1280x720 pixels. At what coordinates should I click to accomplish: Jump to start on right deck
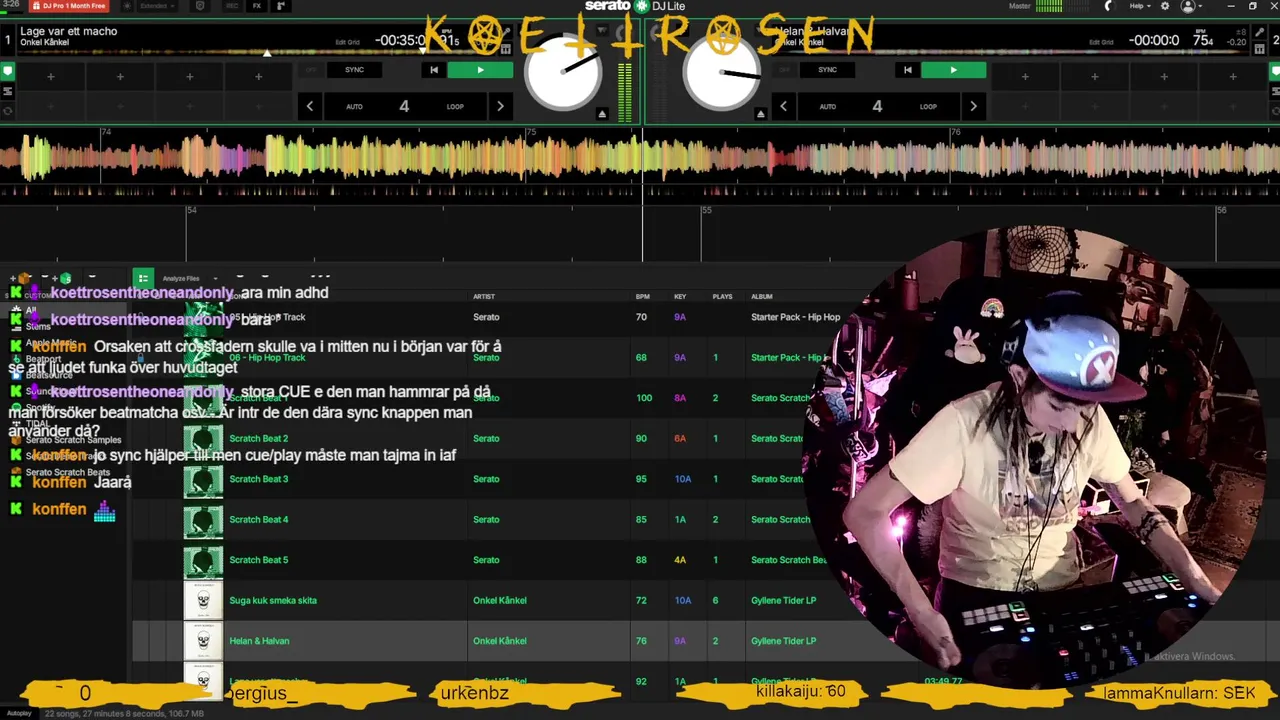point(907,70)
